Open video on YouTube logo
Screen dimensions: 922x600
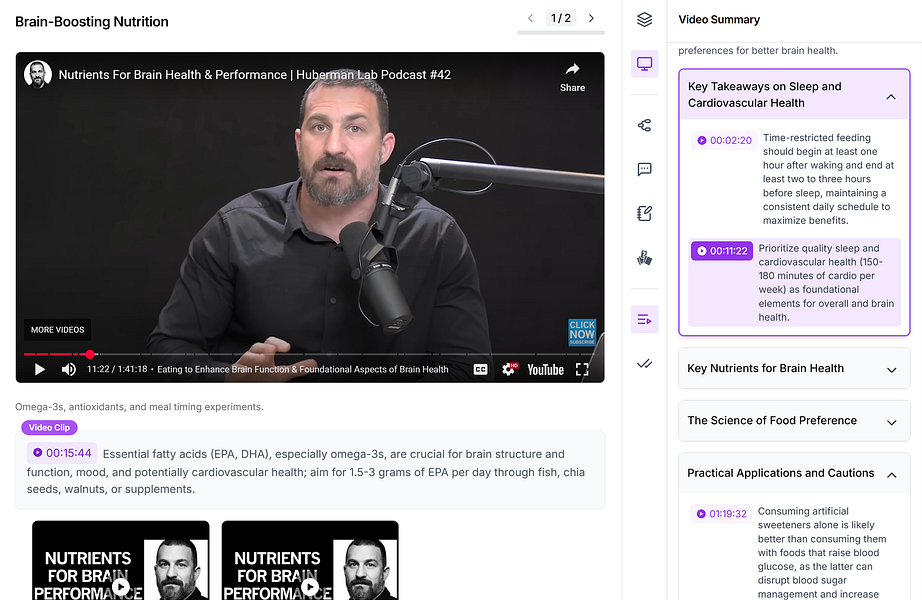click(546, 369)
